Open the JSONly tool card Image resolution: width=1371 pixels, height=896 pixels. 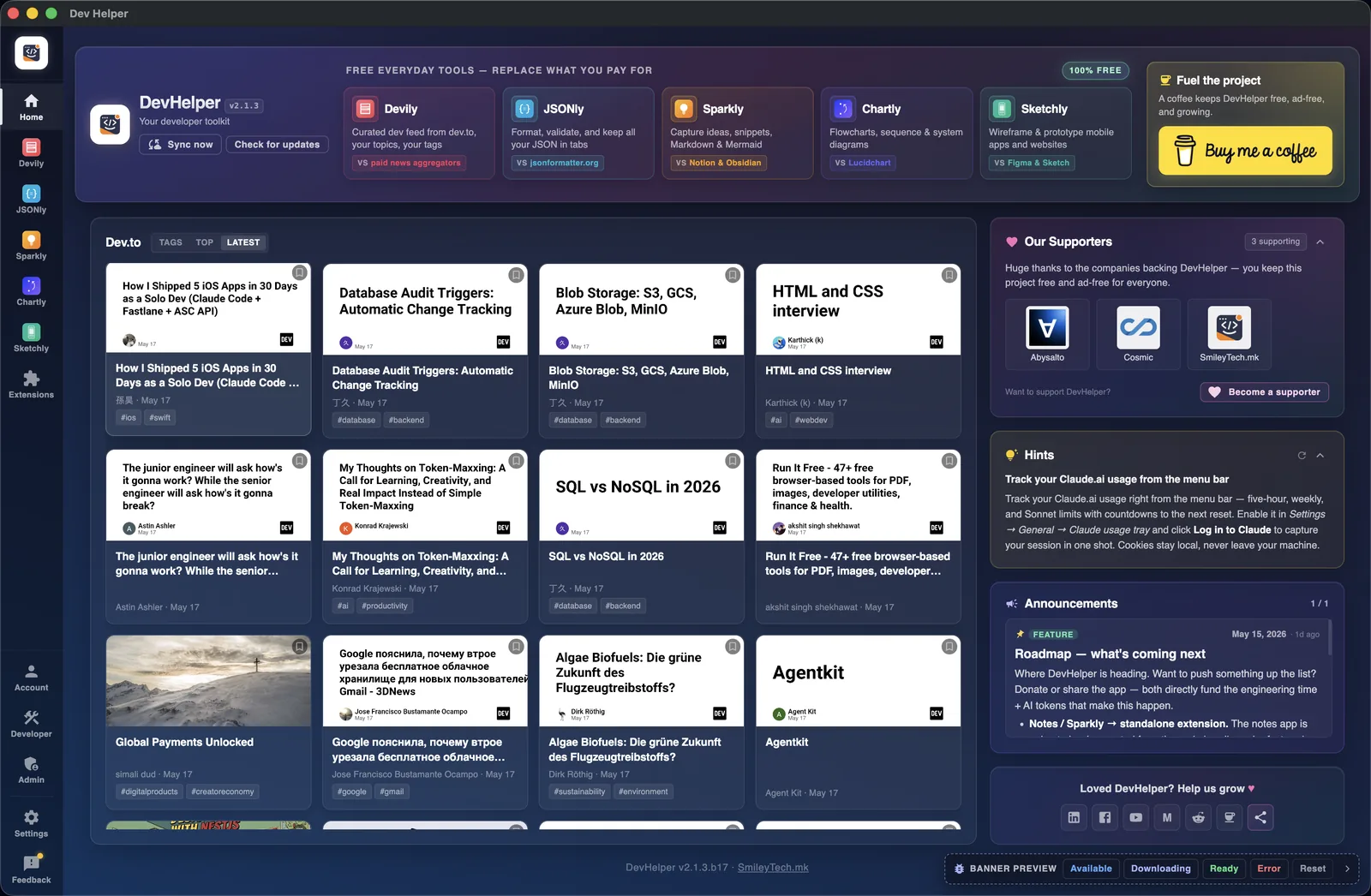(x=578, y=133)
